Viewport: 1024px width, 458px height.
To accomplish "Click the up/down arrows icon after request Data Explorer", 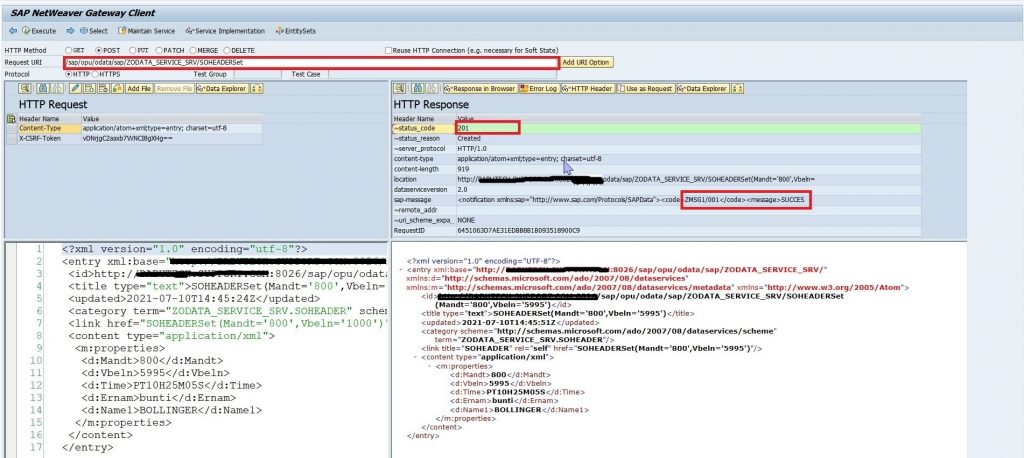I will 257,88.
